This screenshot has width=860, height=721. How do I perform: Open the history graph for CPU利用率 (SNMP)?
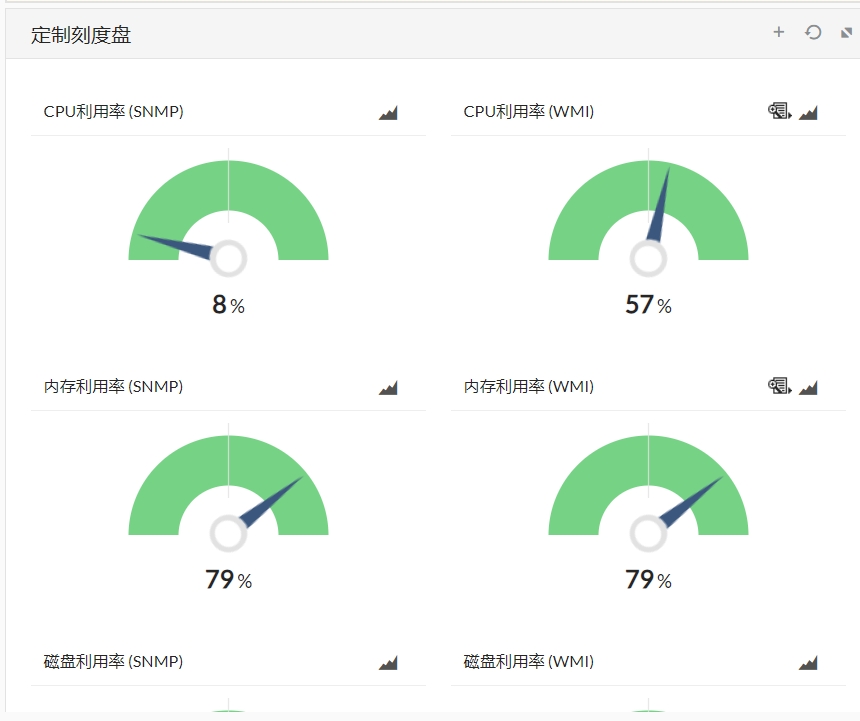click(x=389, y=111)
